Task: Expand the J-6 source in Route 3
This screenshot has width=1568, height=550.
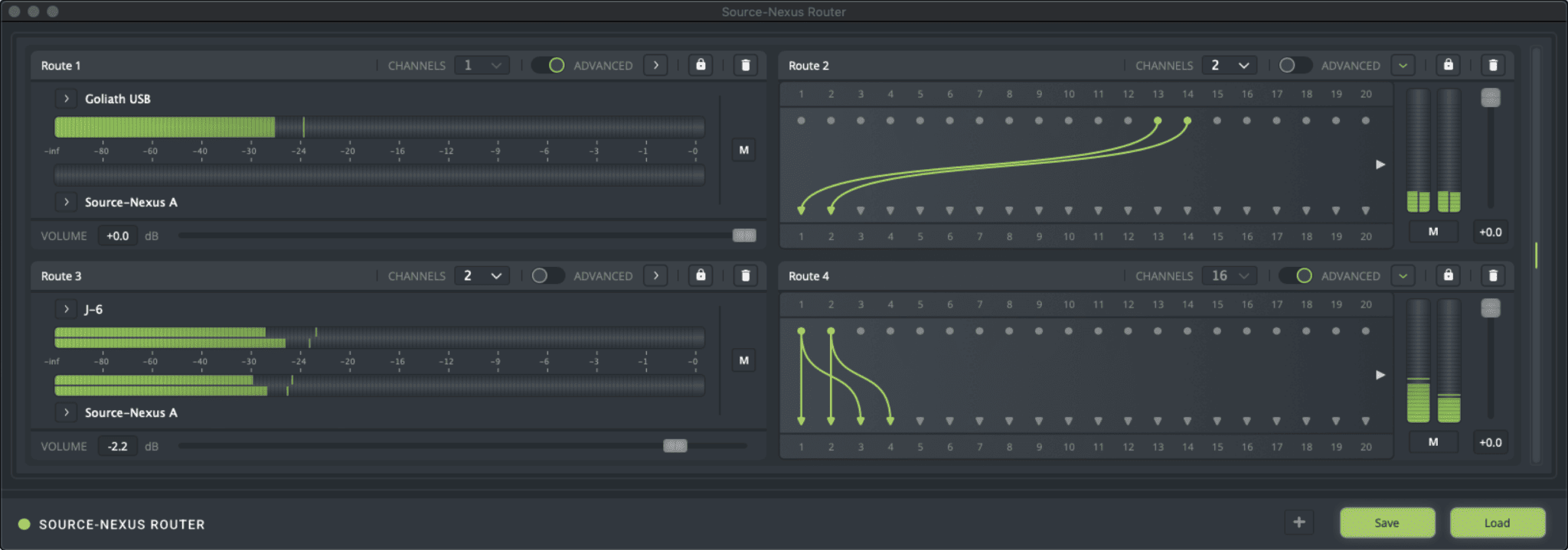Action: coord(67,309)
